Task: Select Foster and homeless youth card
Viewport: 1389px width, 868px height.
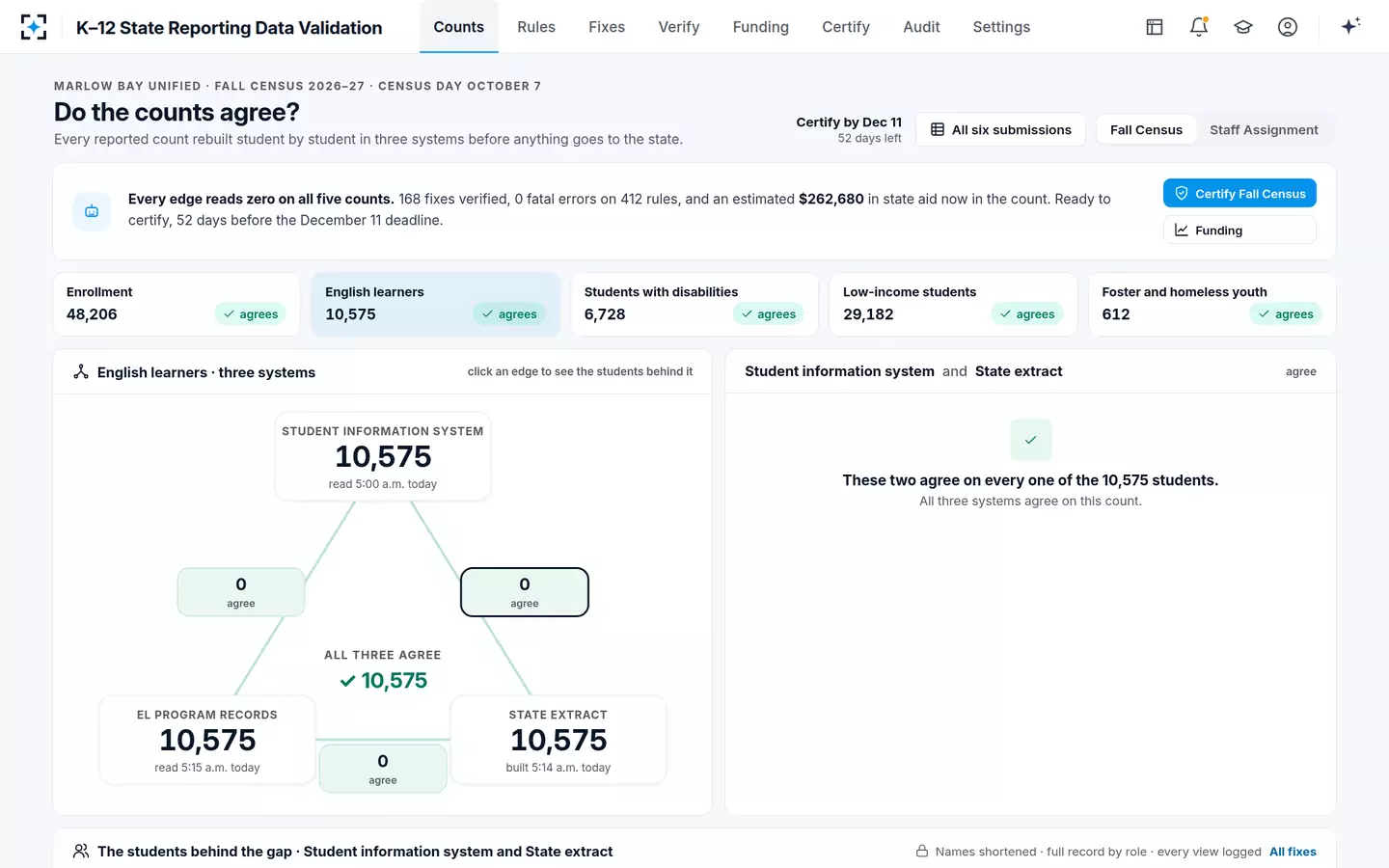Action: click(x=1212, y=304)
